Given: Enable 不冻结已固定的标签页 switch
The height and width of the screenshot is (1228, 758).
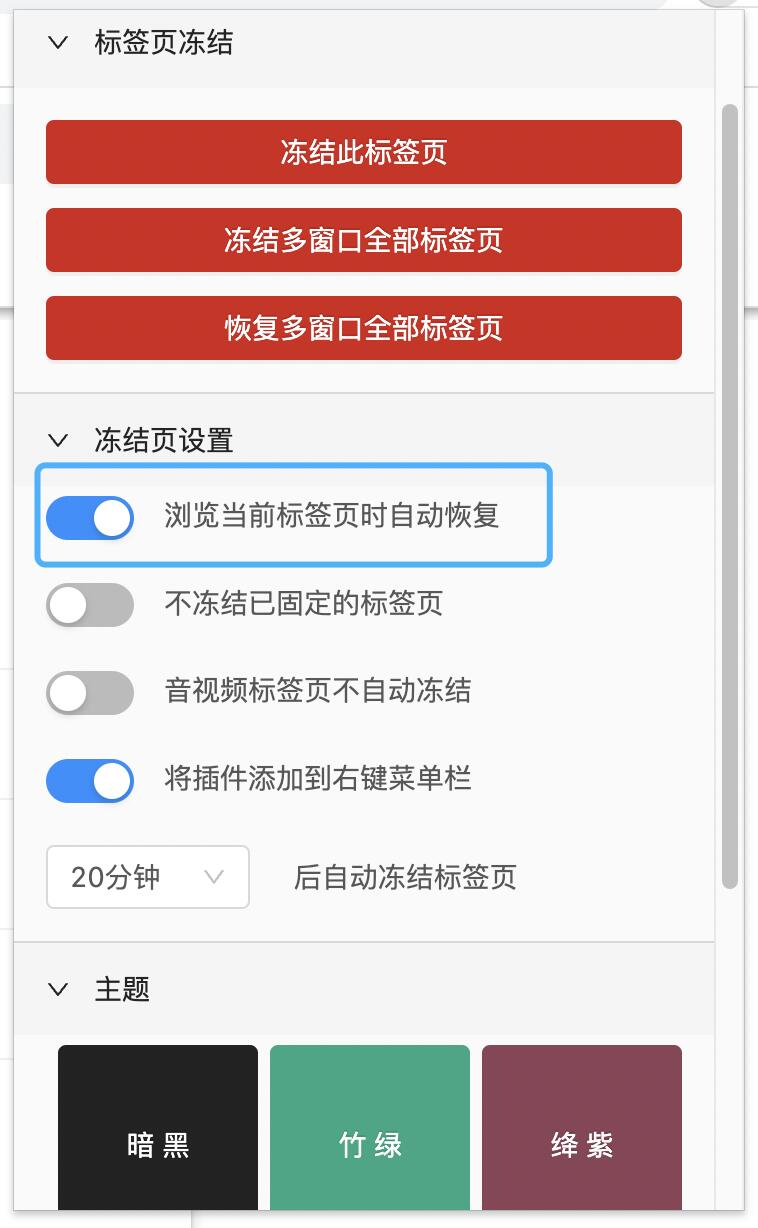Looking at the screenshot, I should pos(90,605).
